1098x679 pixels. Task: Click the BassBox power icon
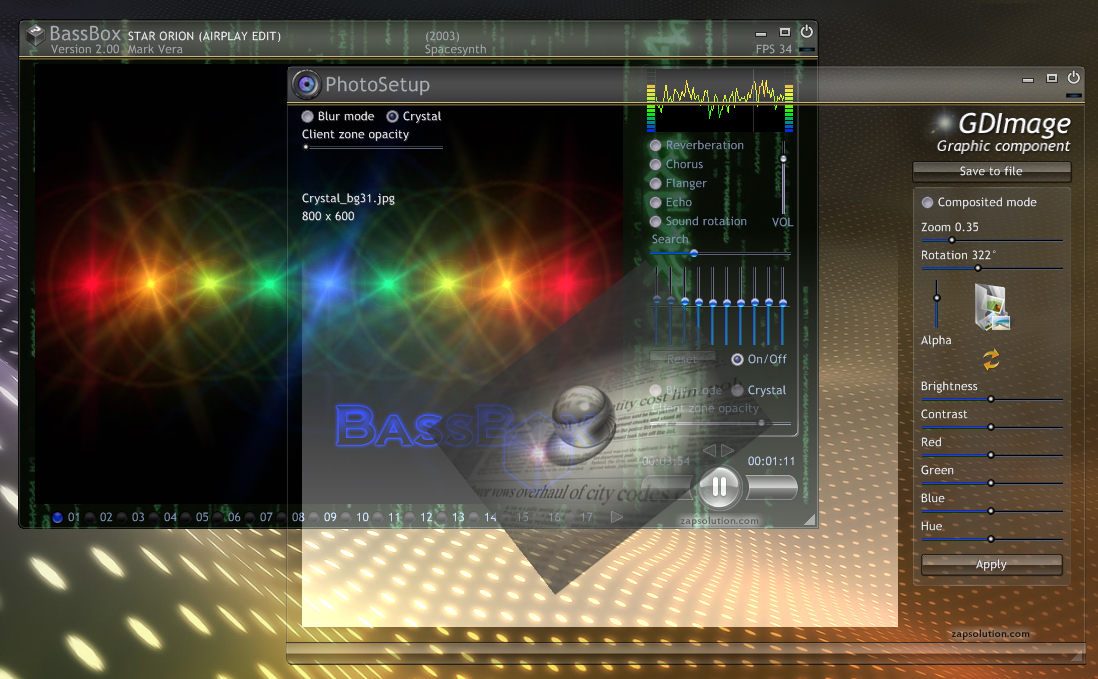tap(807, 32)
